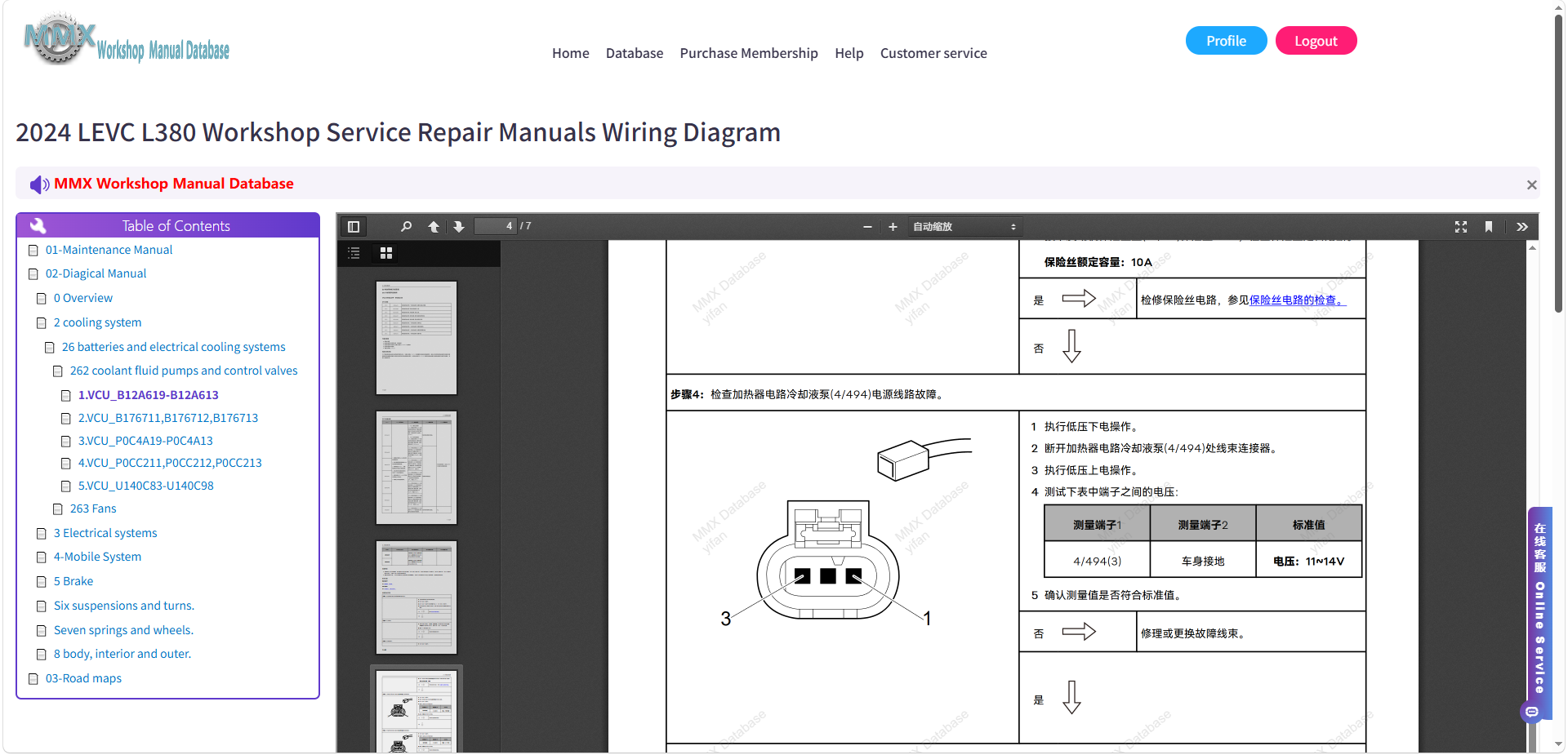Open the Home menu item
1568x755 pixels.
tap(571, 53)
